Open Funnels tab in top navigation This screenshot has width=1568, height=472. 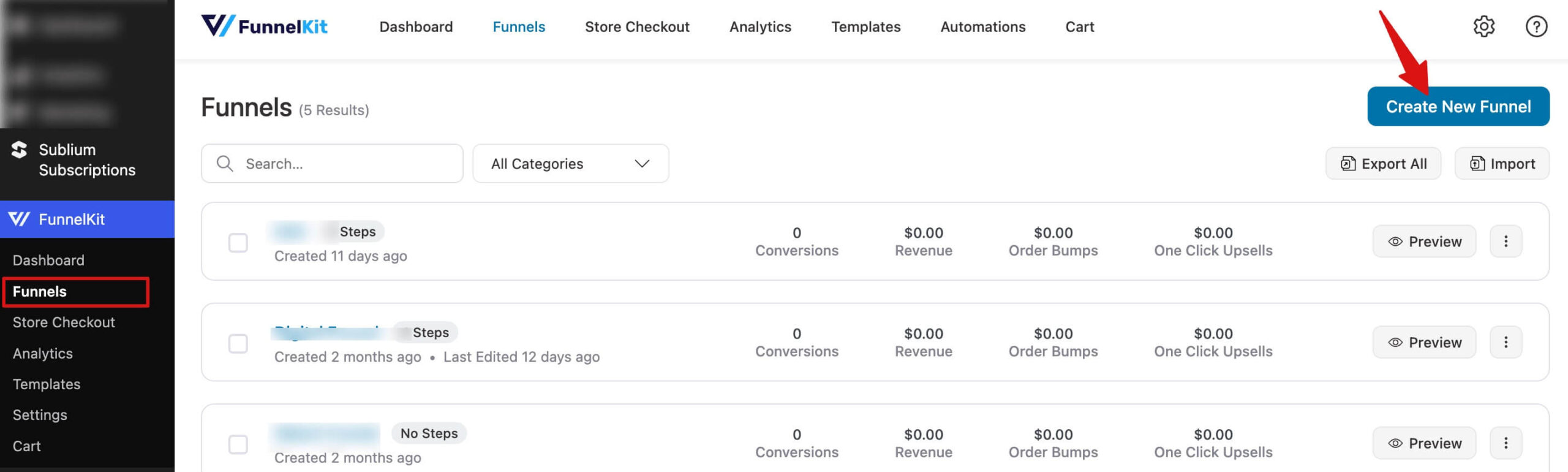tap(519, 27)
